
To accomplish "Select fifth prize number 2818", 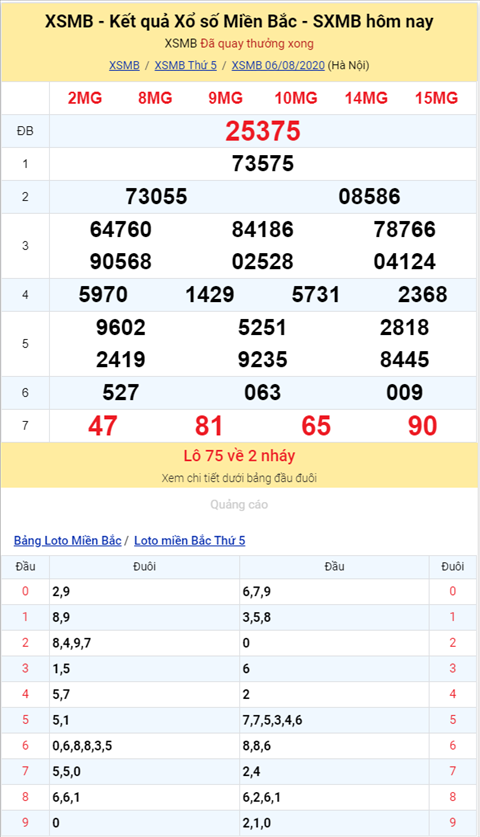I will point(405,328).
